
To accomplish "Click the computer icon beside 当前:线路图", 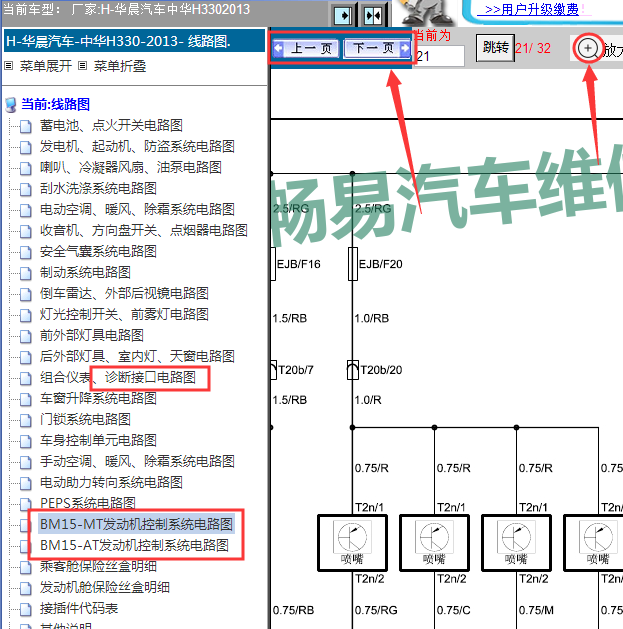I will click(x=11, y=105).
